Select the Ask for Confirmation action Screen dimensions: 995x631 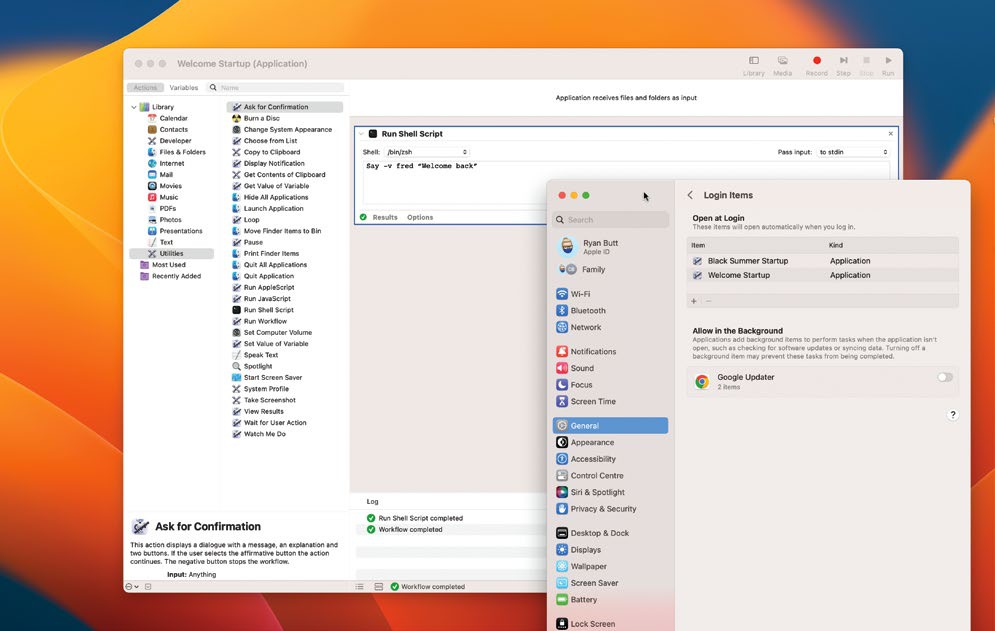pyautogui.click(x=284, y=107)
